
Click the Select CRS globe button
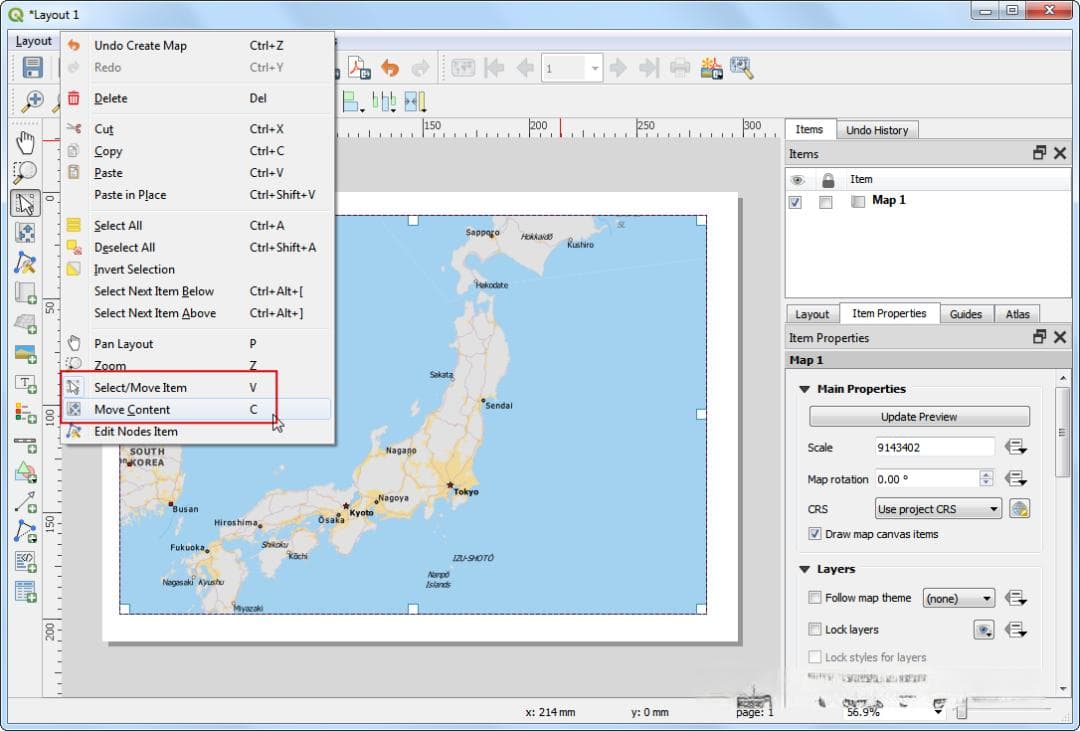[x=1019, y=509]
